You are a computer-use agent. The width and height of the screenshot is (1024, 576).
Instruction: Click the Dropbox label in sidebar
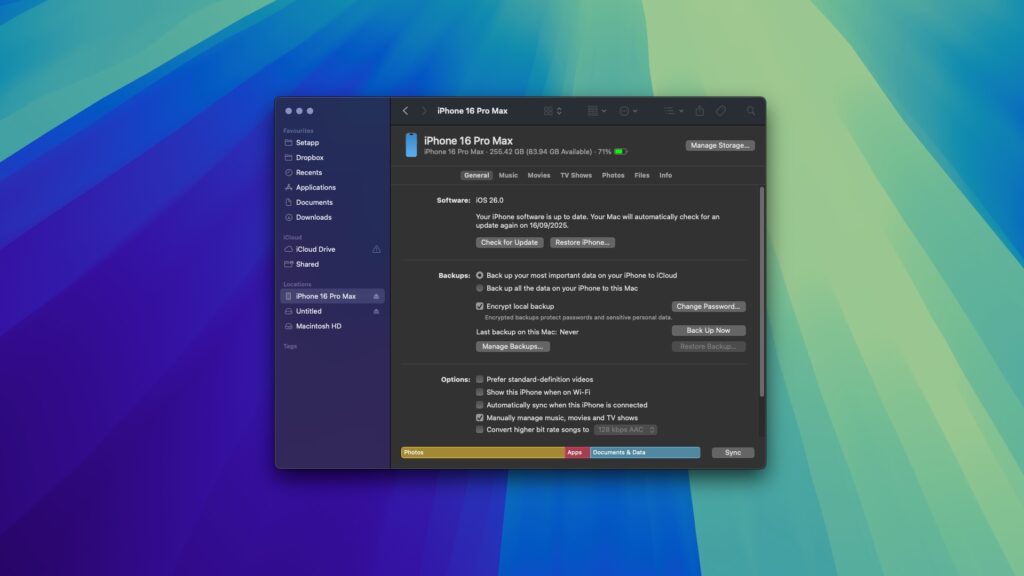(x=310, y=157)
